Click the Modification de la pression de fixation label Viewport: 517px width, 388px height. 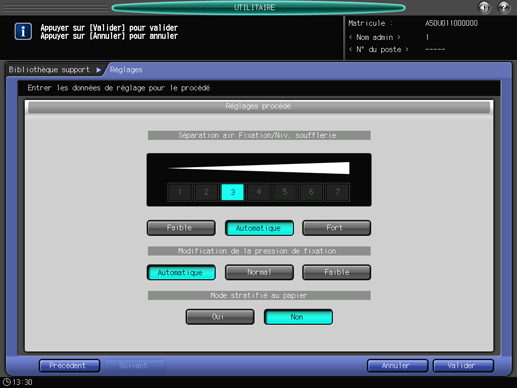click(x=259, y=251)
